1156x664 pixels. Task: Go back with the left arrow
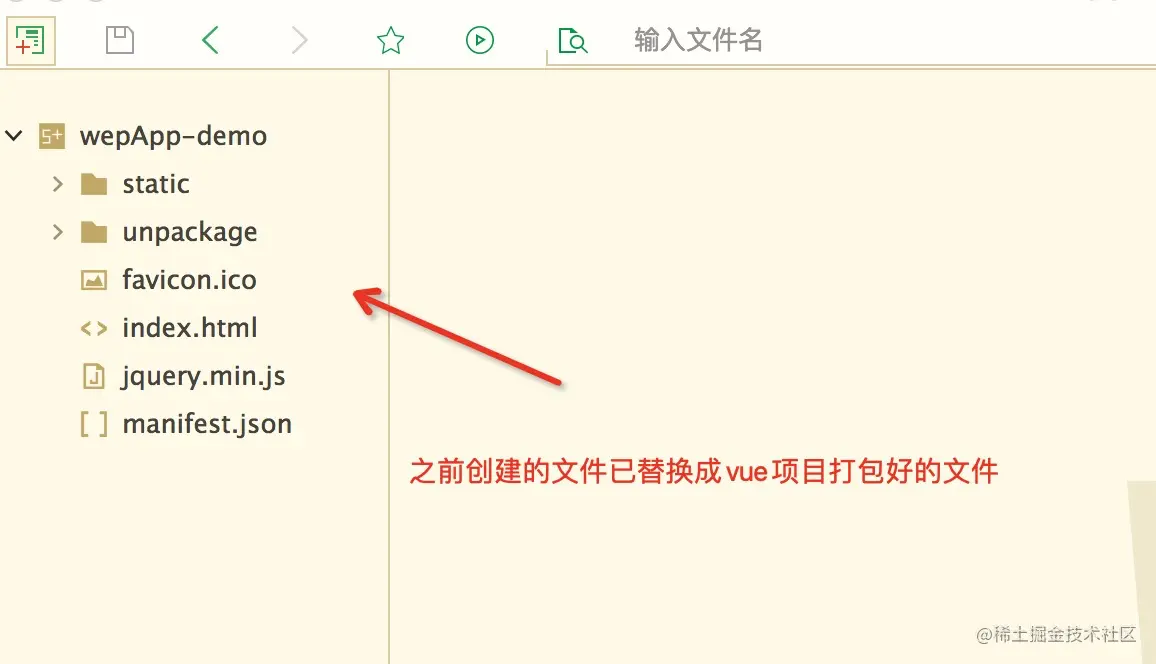[210, 40]
